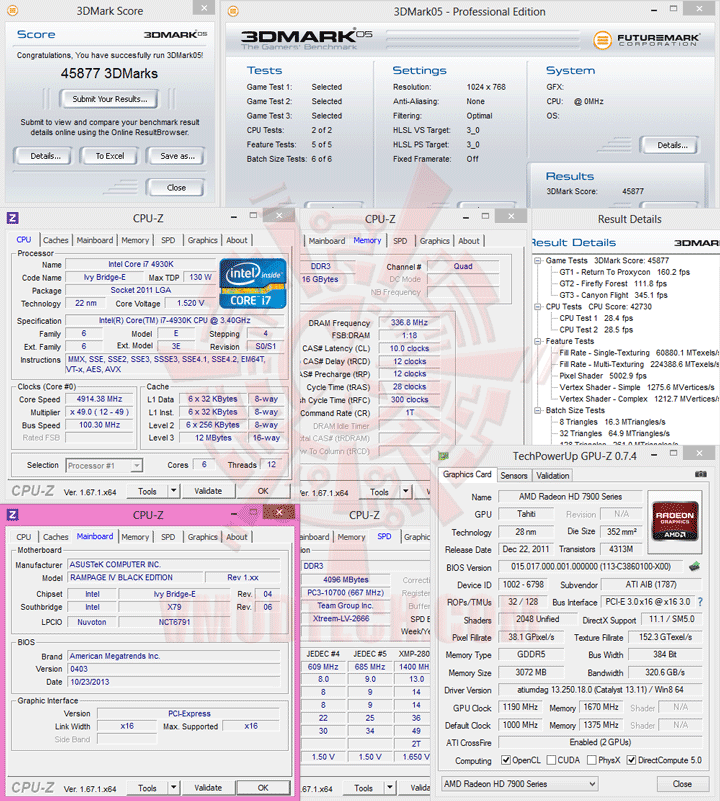
Task: Switch to Caches tab in CPU-Z CPU window
Action: (55, 240)
